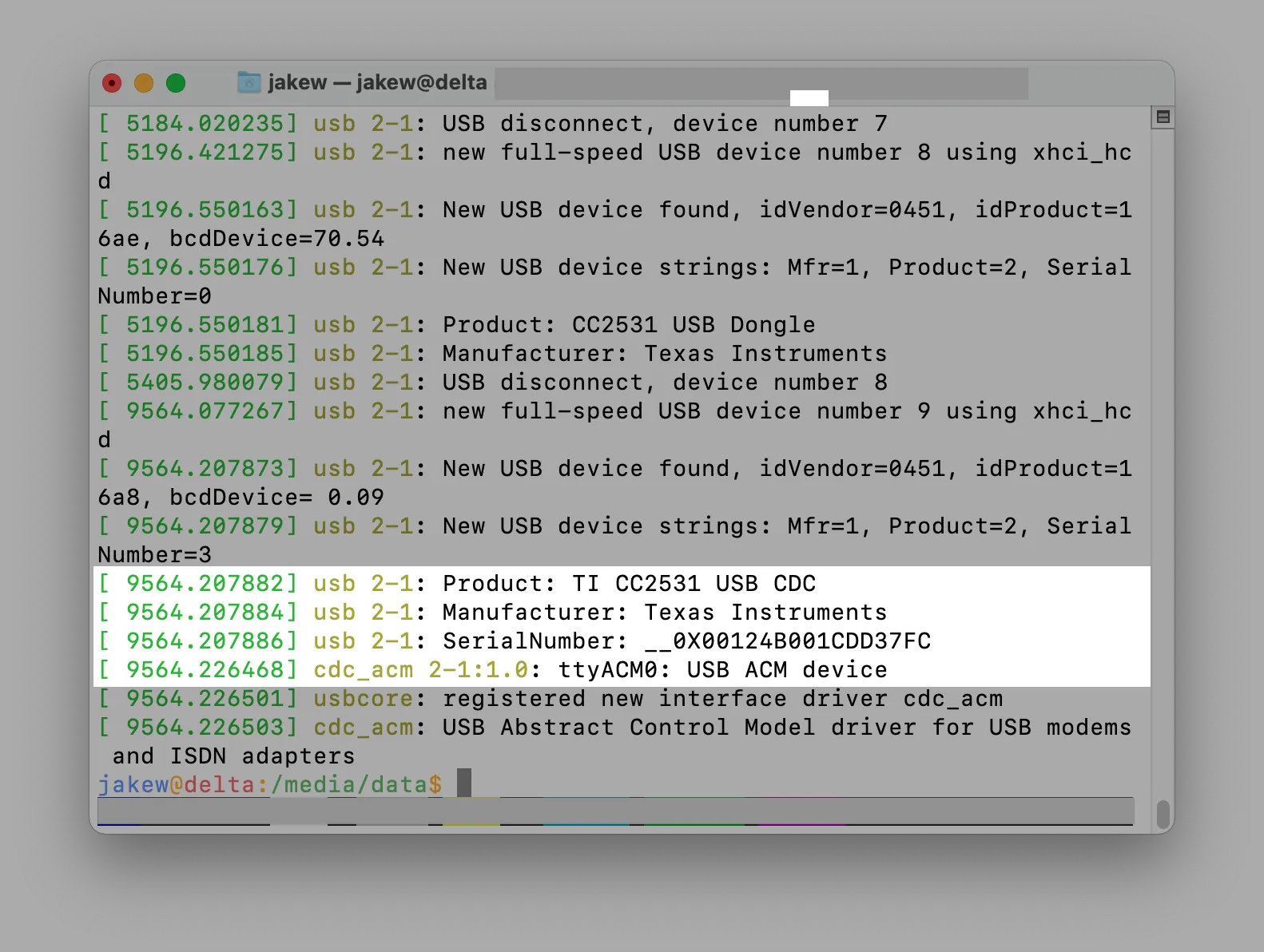Click the 'USB disconnect, device number 7' line
Screen dimensions: 1264x952
tap(492, 124)
